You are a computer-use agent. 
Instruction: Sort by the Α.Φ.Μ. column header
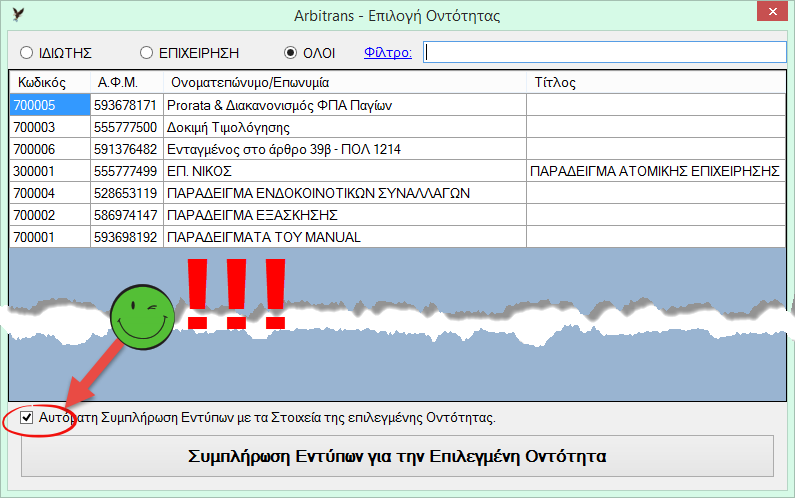(x=127, y=82)
